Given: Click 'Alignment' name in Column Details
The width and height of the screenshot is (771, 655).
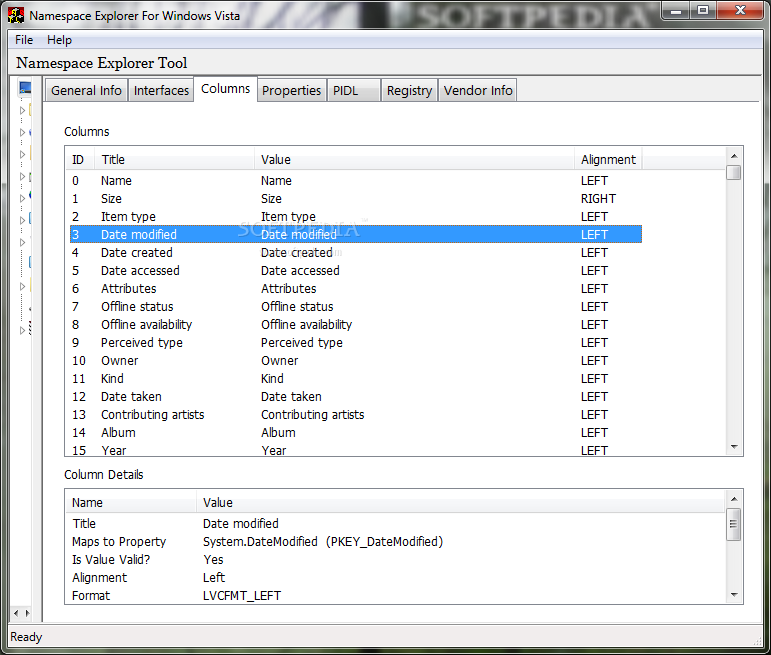Looking at the screenshot, I should tap(99, 578).
